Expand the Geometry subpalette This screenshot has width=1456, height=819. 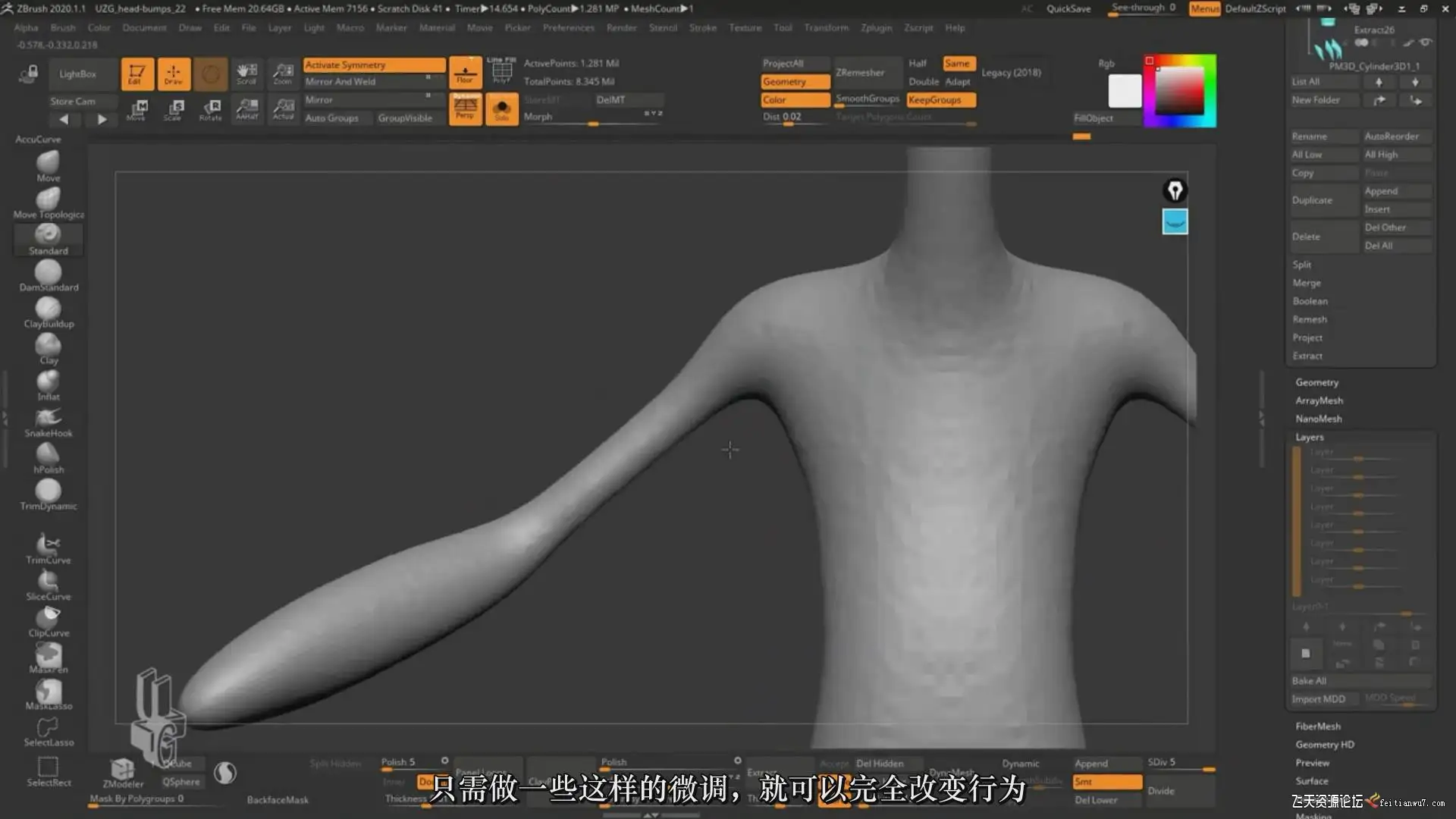[1316, 382]
